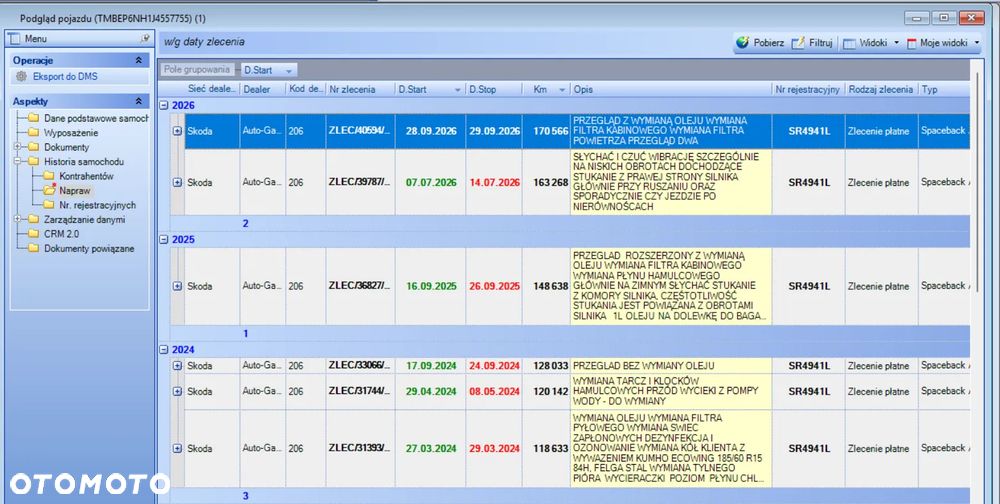Click the Pobierz button
Image resolution: width=1000 pixels, height=504 pixels.
coord(760,43)
